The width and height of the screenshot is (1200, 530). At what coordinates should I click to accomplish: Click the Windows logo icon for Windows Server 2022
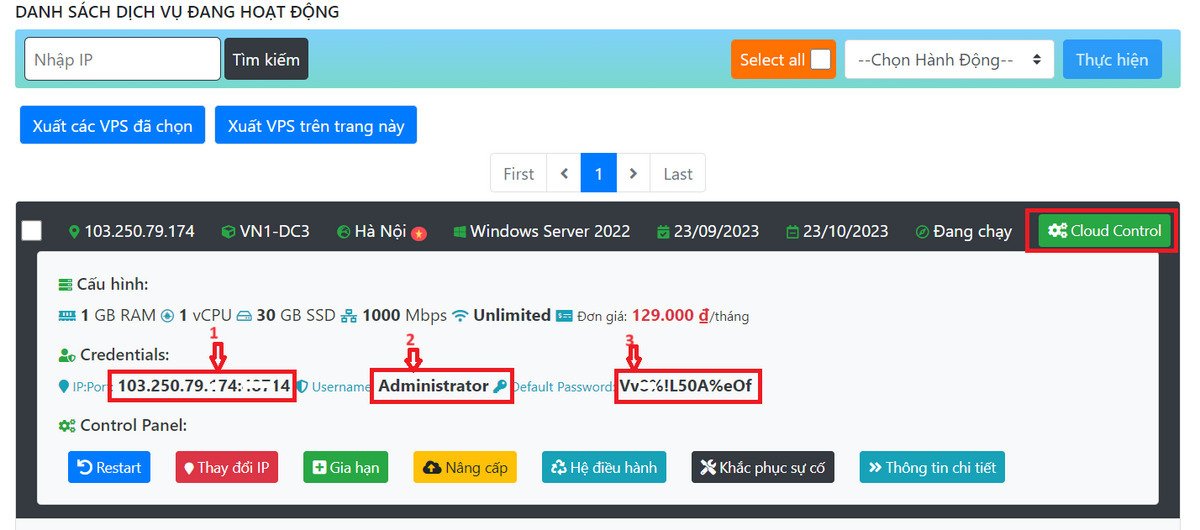[460, 232]
